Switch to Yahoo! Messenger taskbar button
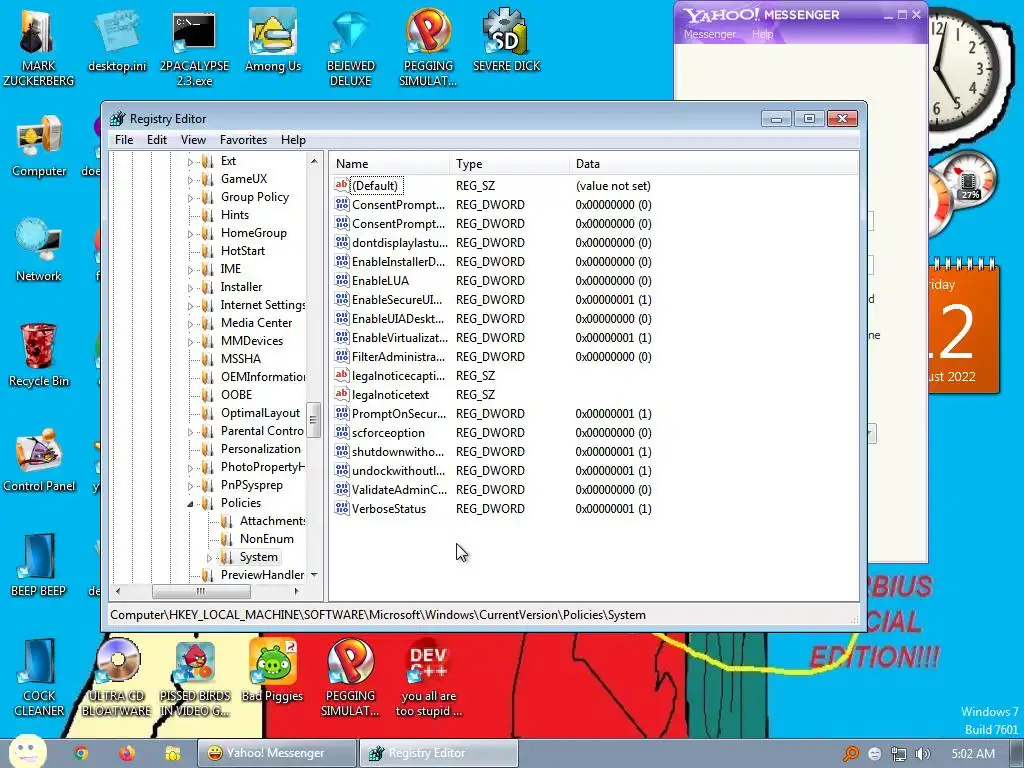This screenshot has height=768, width=1024. (x=277, y=753)
